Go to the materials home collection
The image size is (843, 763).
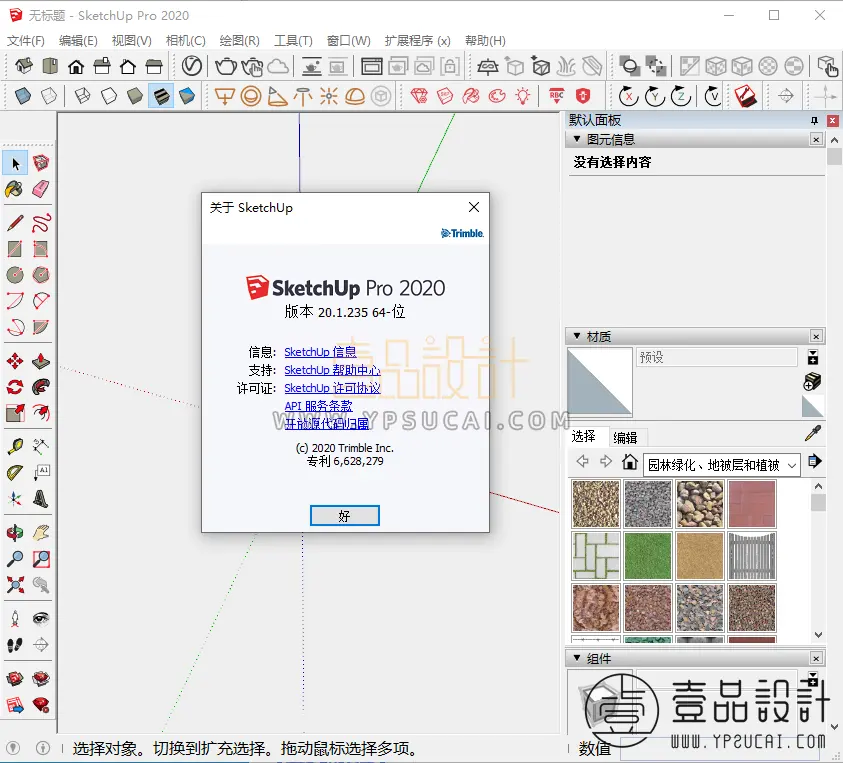click(x=630, y=462)
